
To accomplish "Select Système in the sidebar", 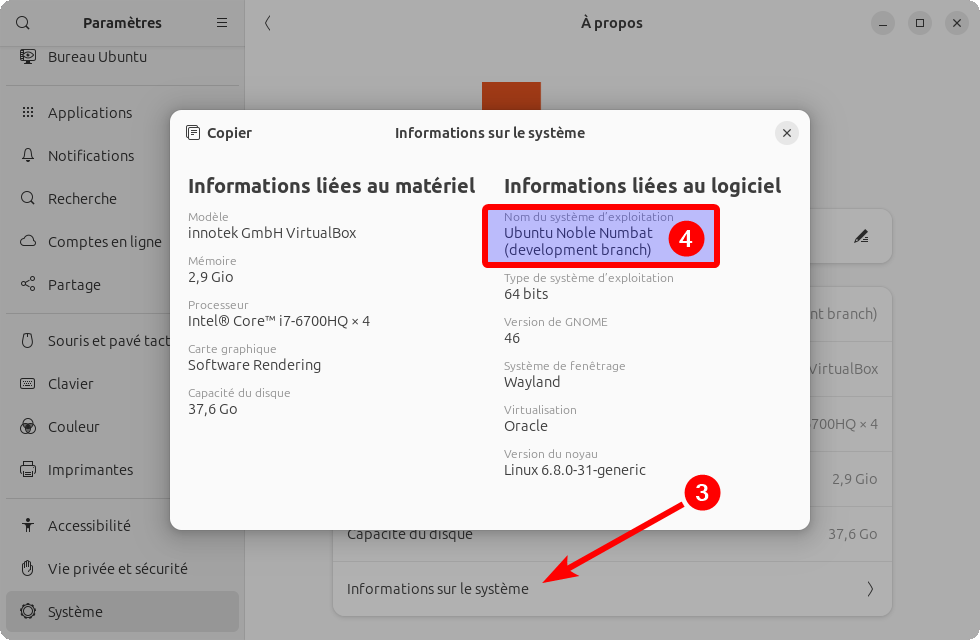I will tap(122, 612).
